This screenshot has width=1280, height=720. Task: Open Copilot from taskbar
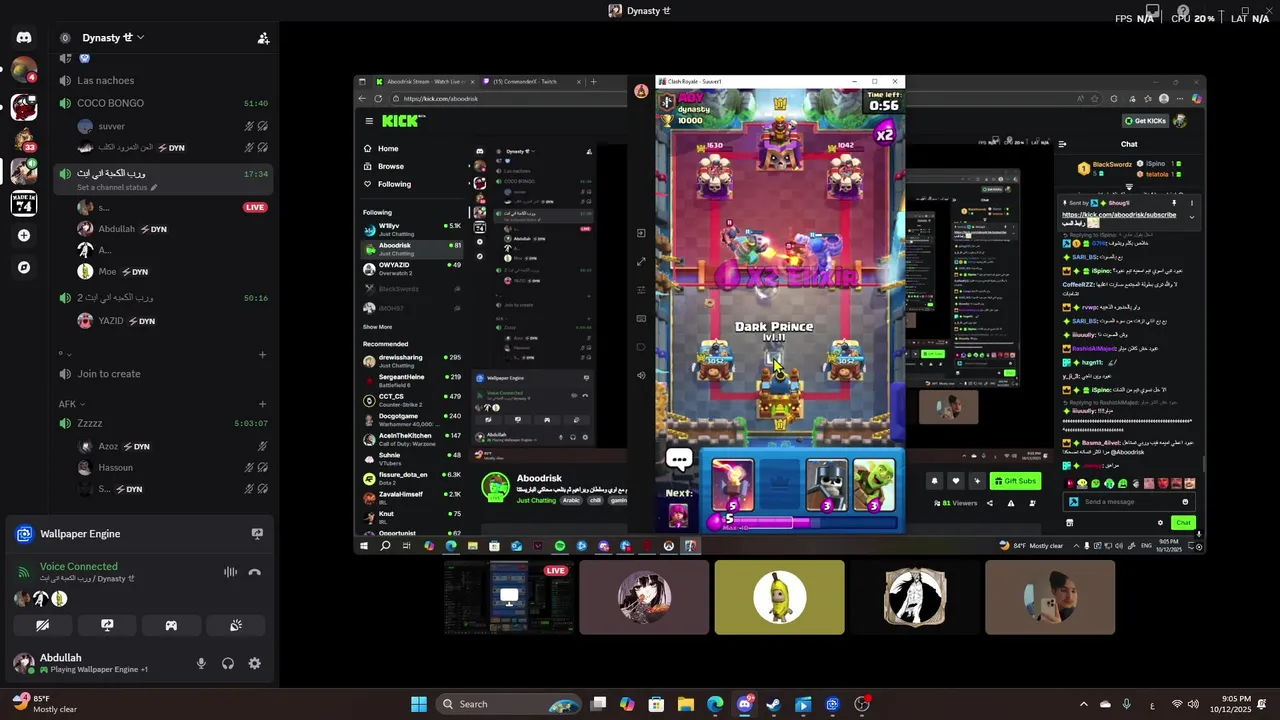(627, 704)
